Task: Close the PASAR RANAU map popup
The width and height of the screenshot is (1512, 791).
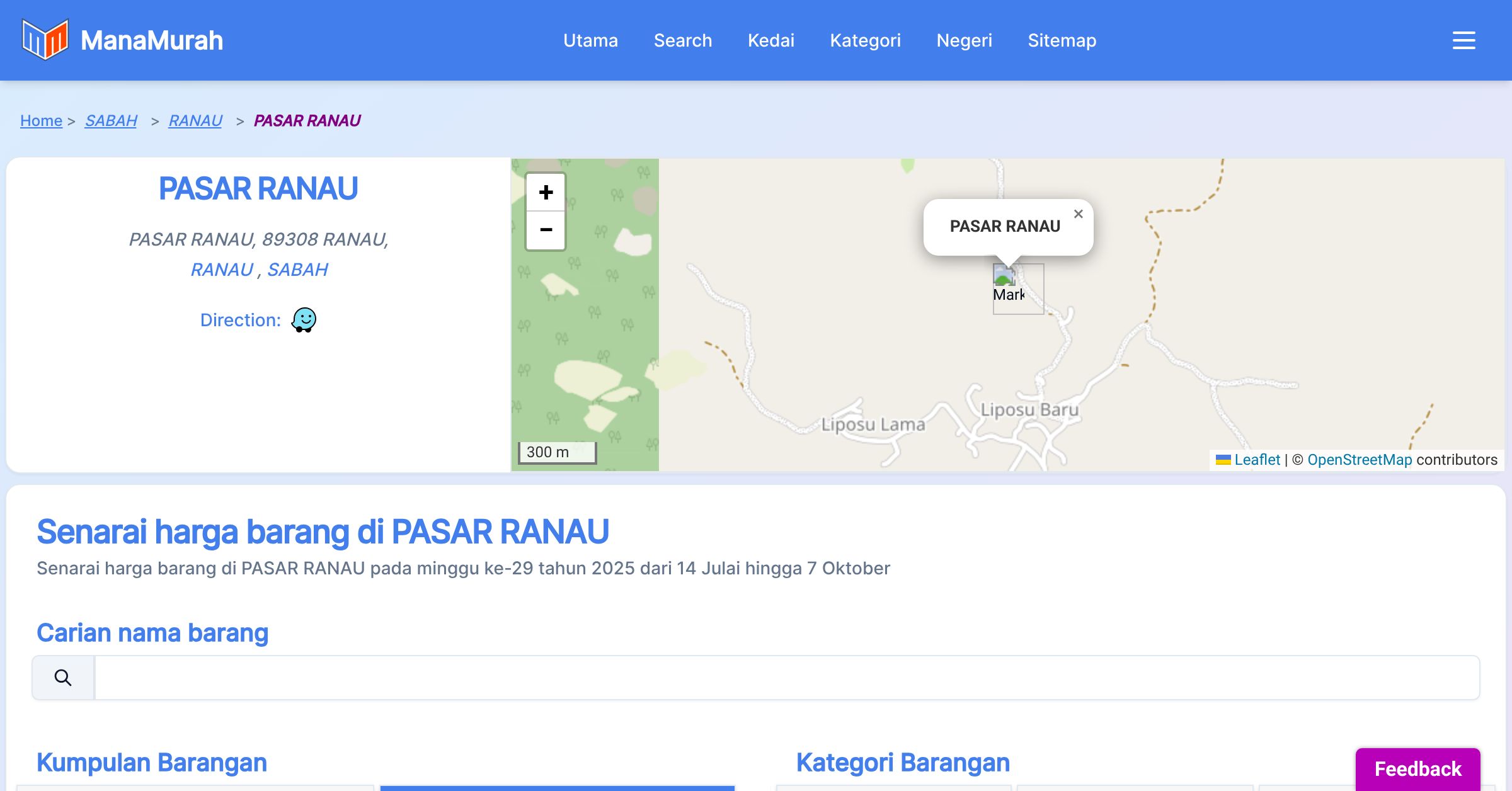Action: (x=1078, y=214)
